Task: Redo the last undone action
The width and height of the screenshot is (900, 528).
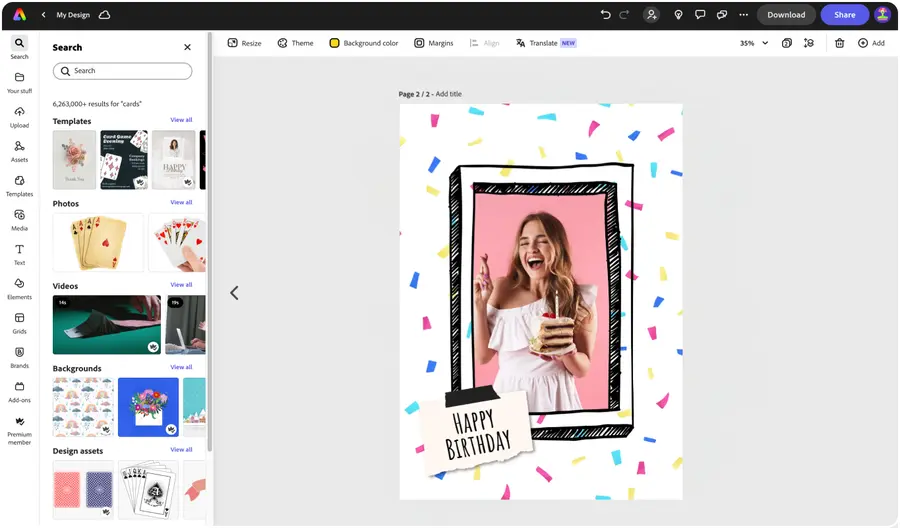Action: pos(624,15)
